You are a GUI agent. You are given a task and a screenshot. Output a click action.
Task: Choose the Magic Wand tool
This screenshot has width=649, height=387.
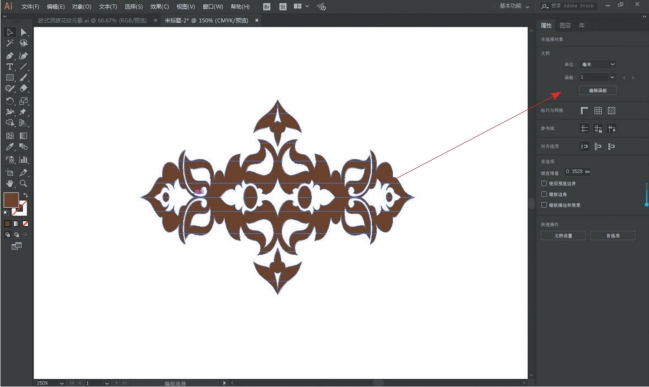point(10,43)
